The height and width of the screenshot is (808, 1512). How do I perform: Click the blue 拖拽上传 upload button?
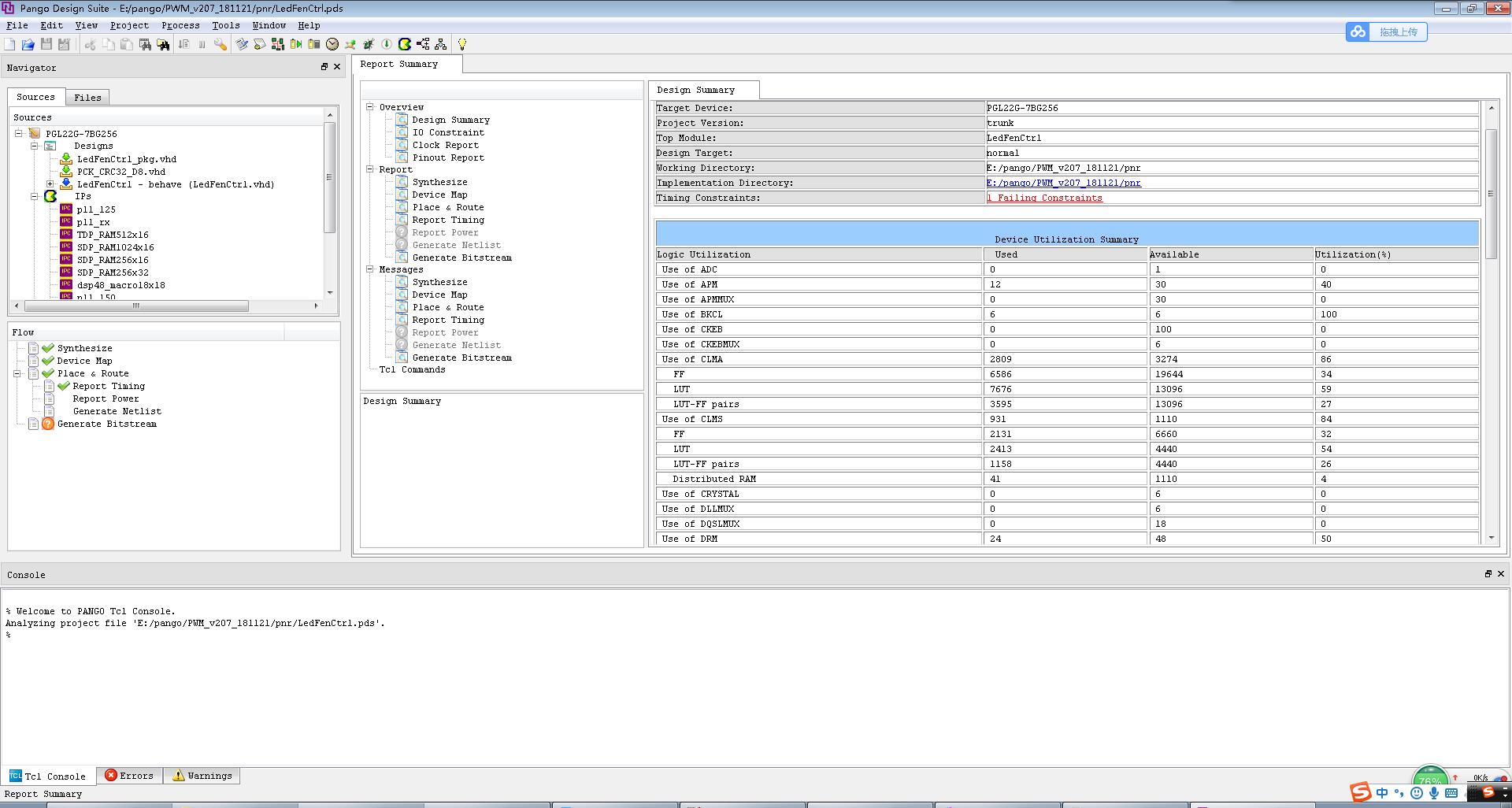pos(1386,32)
